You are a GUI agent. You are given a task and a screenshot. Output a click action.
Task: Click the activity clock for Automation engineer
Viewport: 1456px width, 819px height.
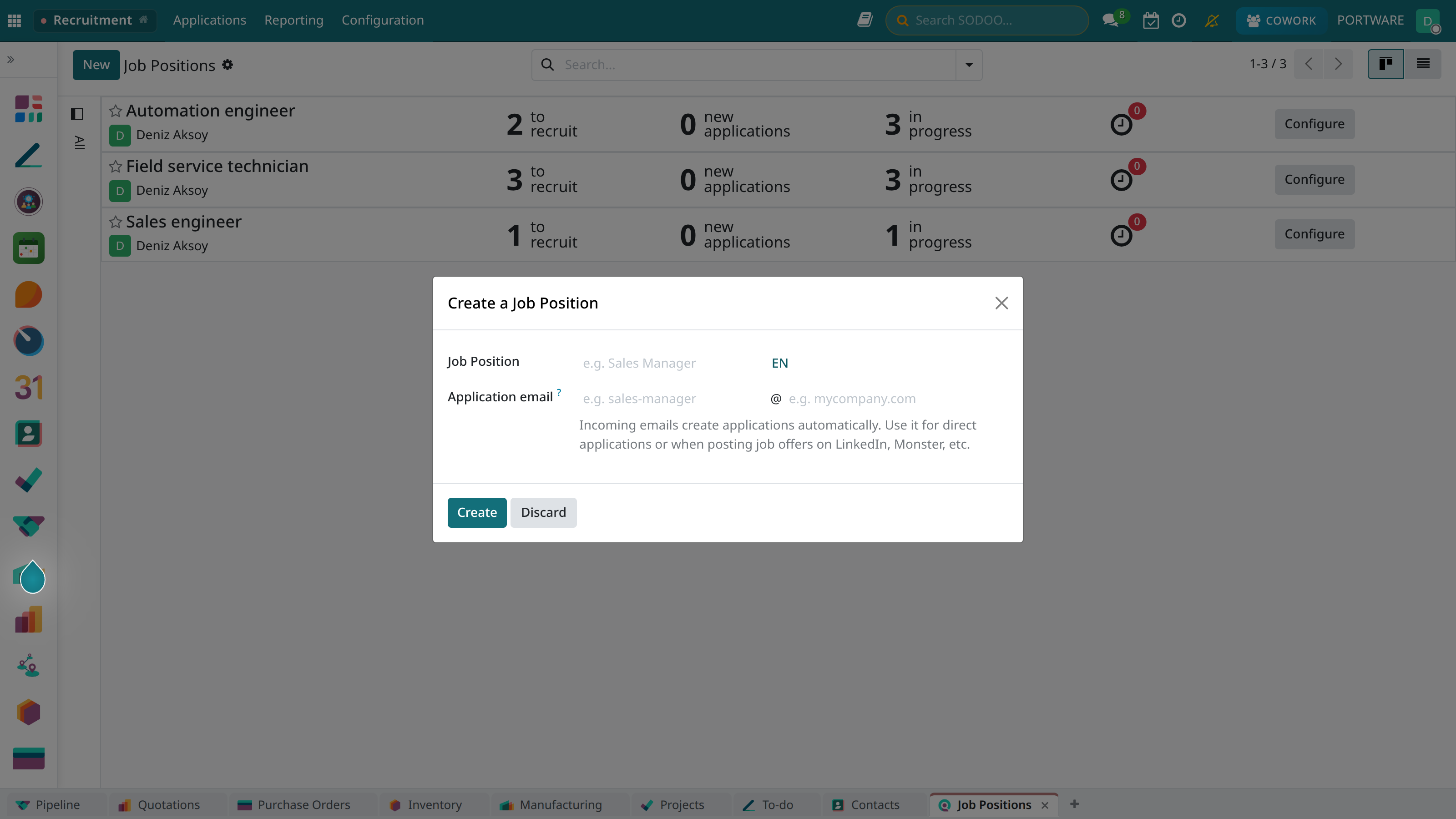click(1122, 124)
